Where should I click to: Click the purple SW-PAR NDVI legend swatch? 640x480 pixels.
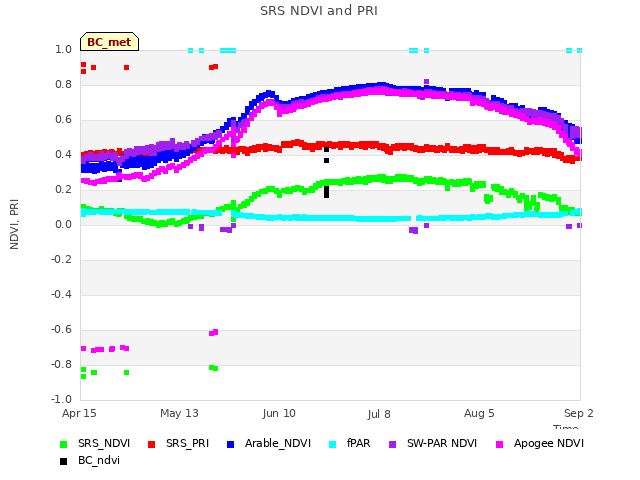[392, 444]
